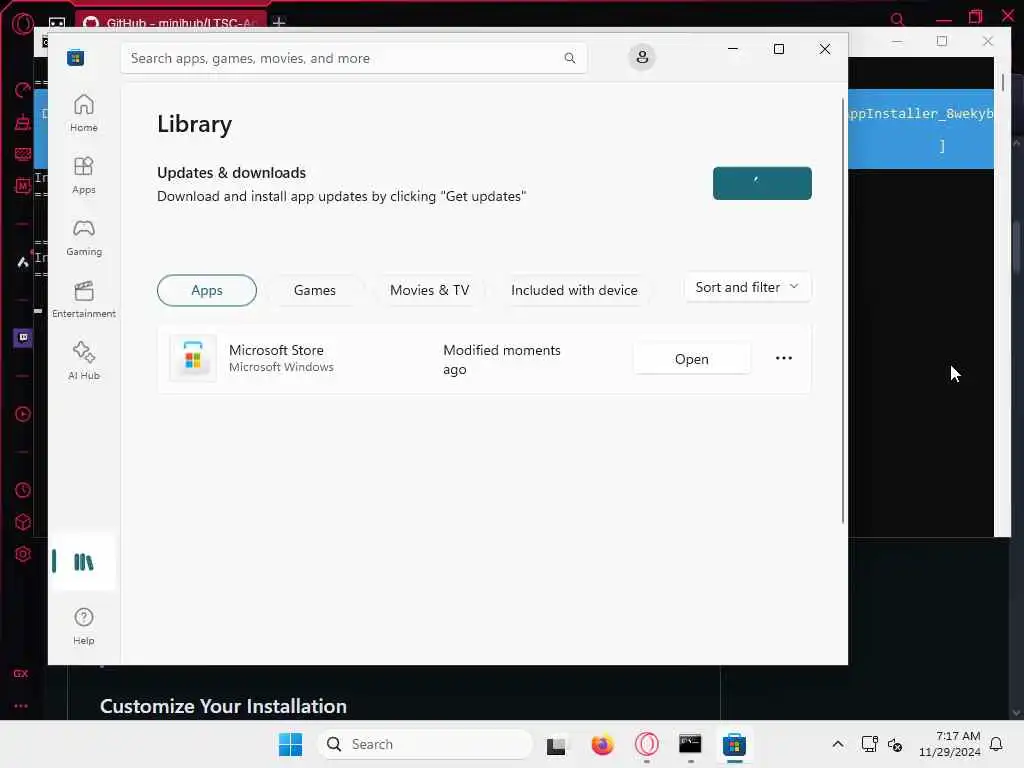Click the Modified moments ago text
The height and width of the screenshot is (768, 1024).
[x=502, y=360]
